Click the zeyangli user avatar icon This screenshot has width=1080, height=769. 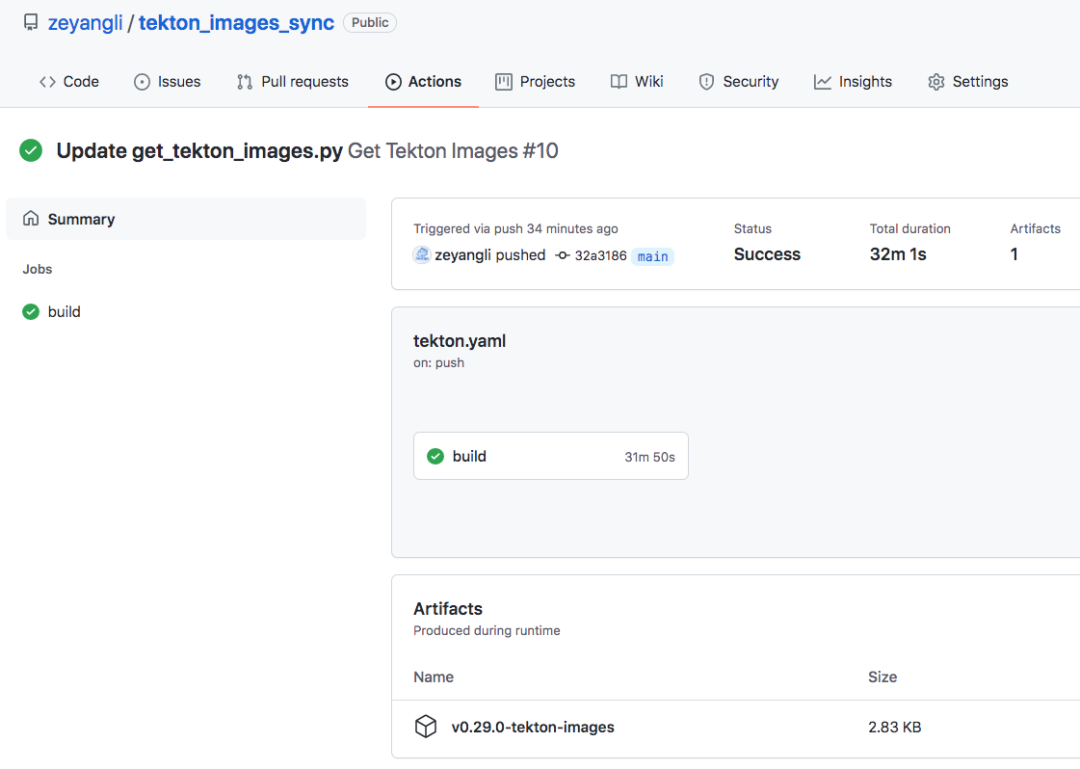pyautogui.click(x=422, y=255)
